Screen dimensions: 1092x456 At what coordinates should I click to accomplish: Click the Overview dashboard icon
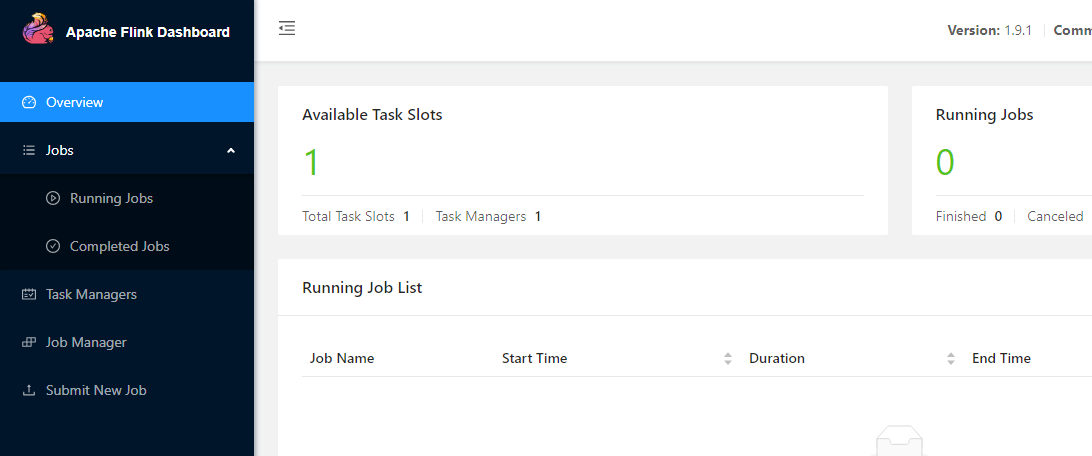tap(29, 102)
